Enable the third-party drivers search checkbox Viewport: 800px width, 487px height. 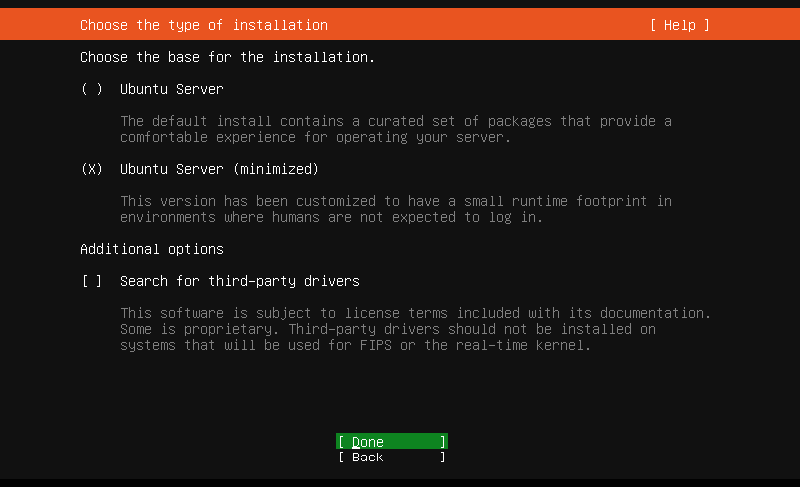(x=92, y=281)
